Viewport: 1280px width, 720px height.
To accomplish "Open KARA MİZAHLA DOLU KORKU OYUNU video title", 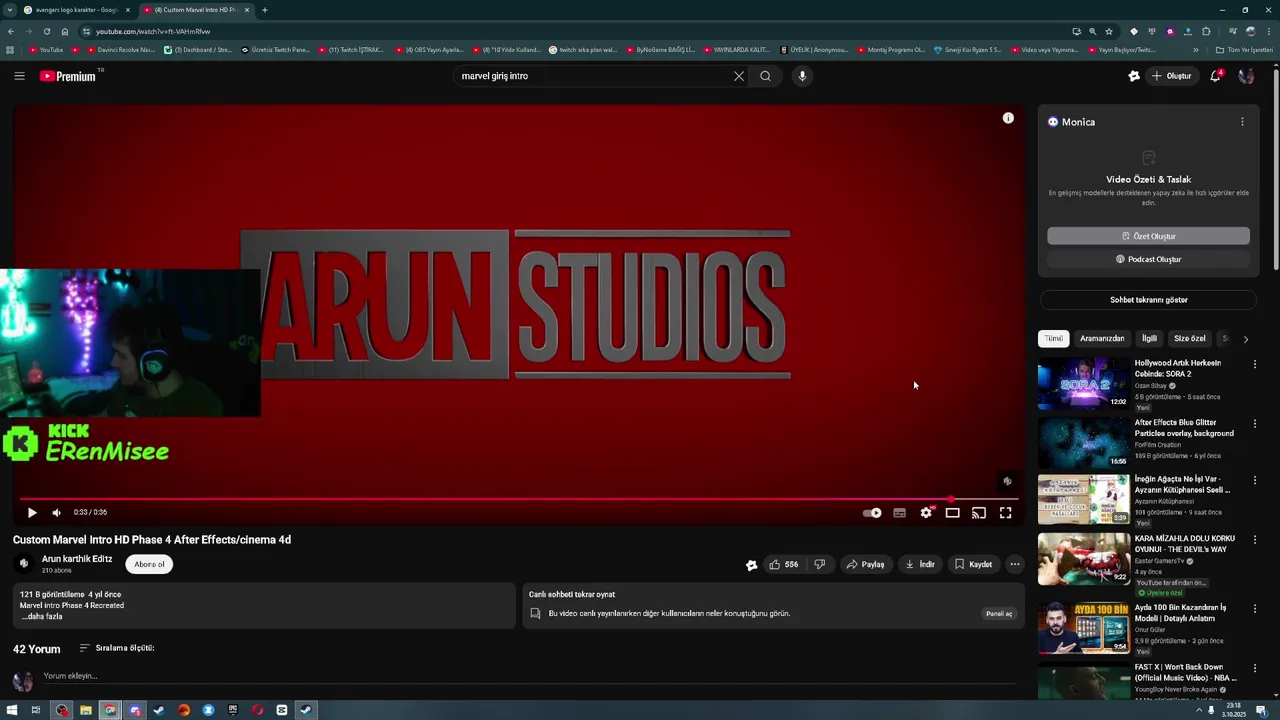I will point(1185,544).
